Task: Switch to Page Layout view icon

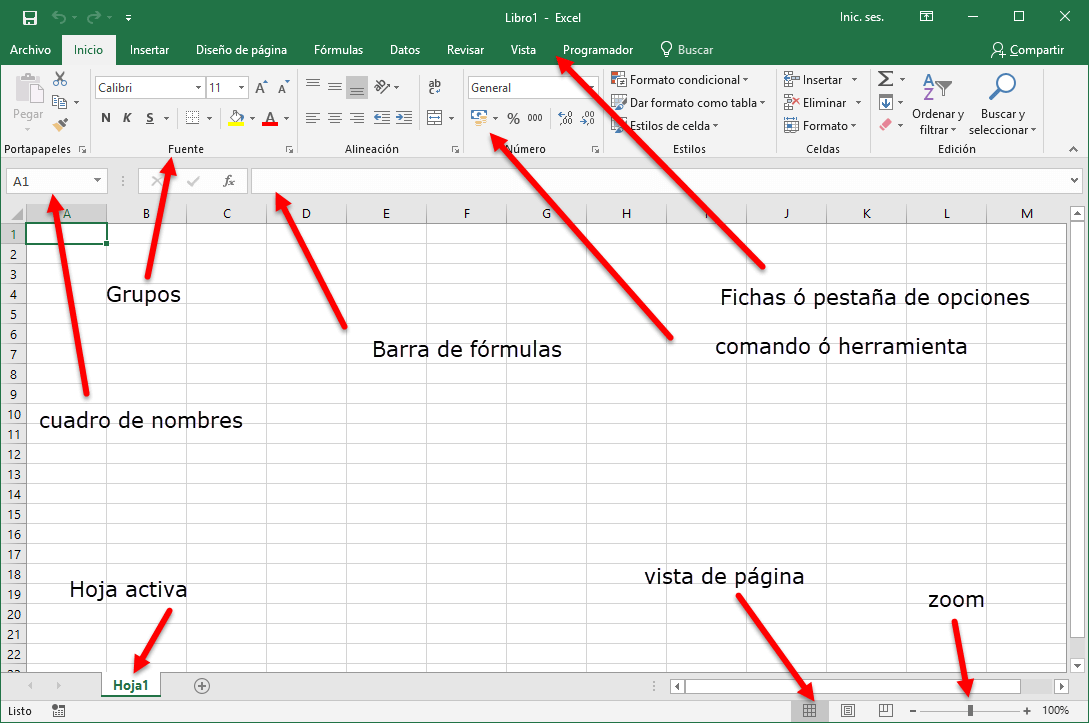Action: (848, 710)
